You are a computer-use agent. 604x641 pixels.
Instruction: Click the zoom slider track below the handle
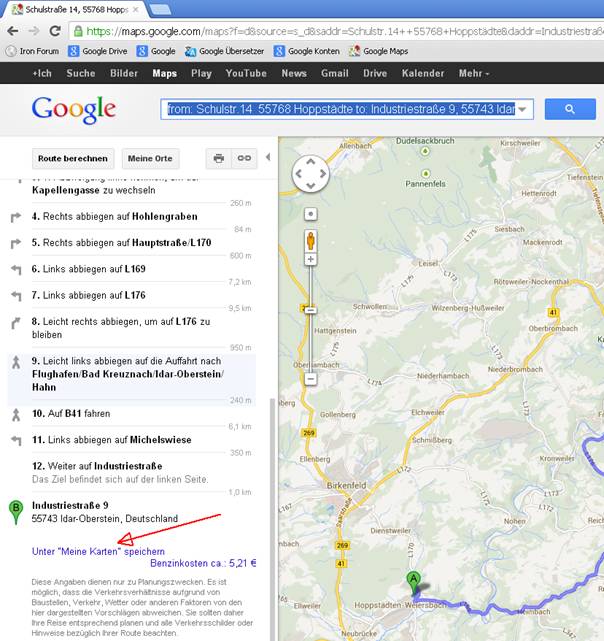tap(311, 343)
